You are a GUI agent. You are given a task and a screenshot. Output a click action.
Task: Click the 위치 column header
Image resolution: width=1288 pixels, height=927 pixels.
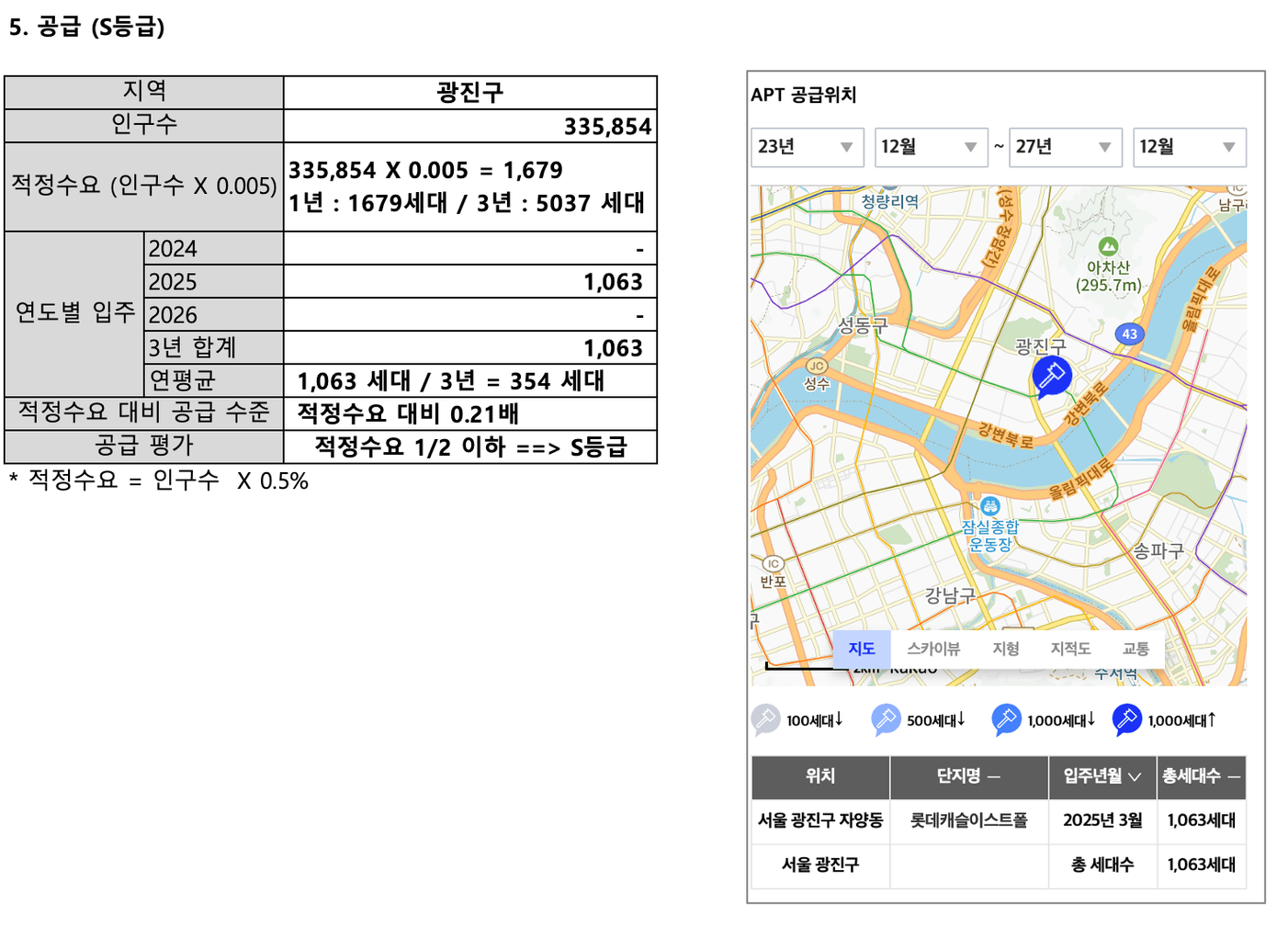coord(820,777)
